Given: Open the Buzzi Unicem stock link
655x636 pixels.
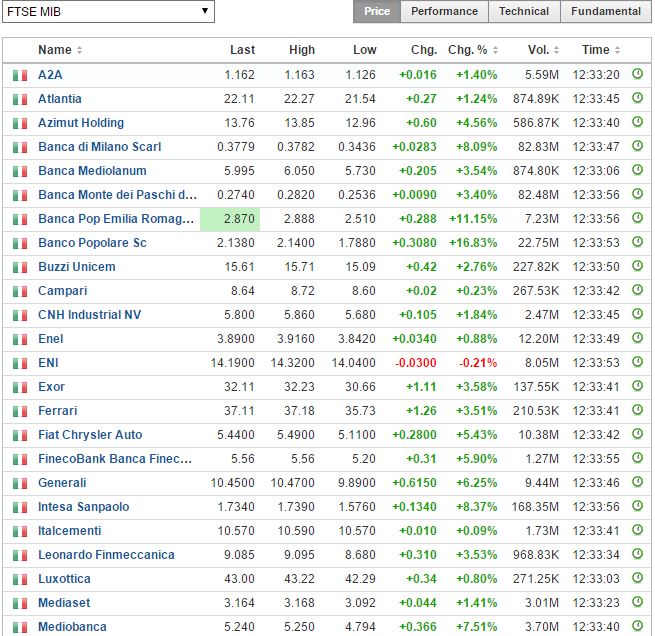Looking at the screenshot, I should tap(77, 267).
